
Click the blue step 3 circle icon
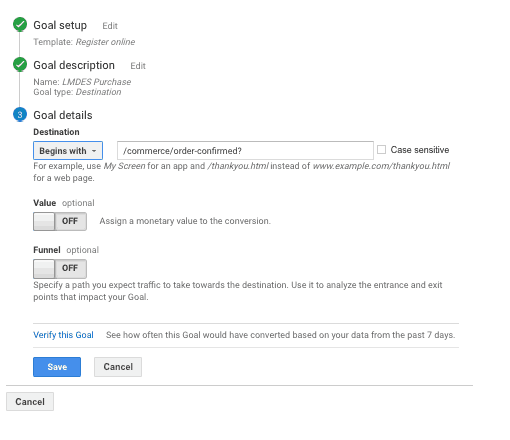[20, 115]
